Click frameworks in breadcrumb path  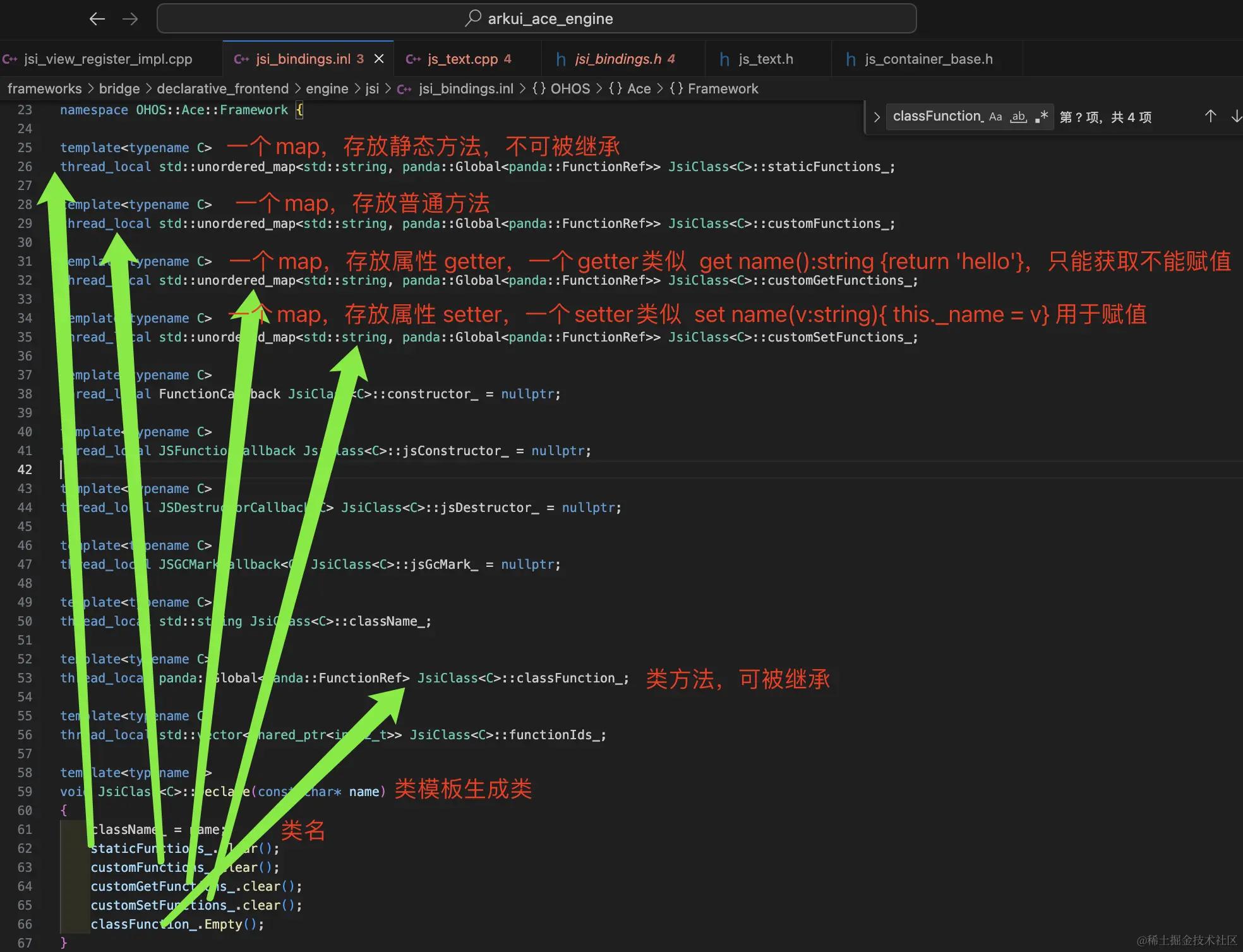pos(44,89)
